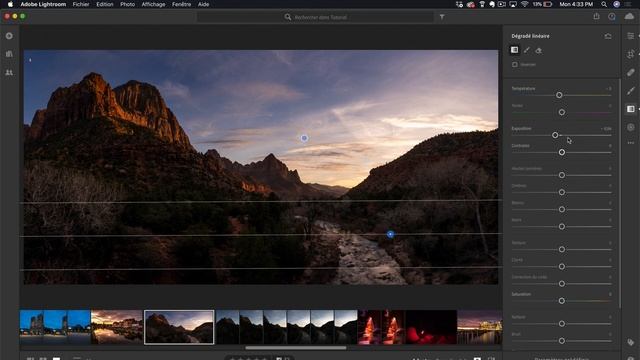Open the keywords tag icon
640x360 pixels.
click(x=631, y=342)
